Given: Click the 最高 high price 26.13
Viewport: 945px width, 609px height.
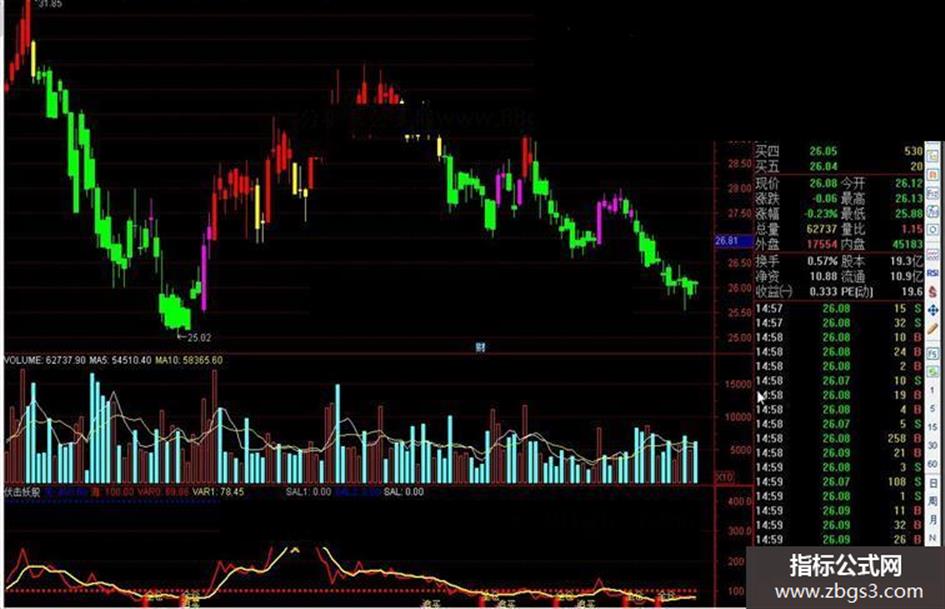Looking at the screenshot, I should [x=909, y=198].
